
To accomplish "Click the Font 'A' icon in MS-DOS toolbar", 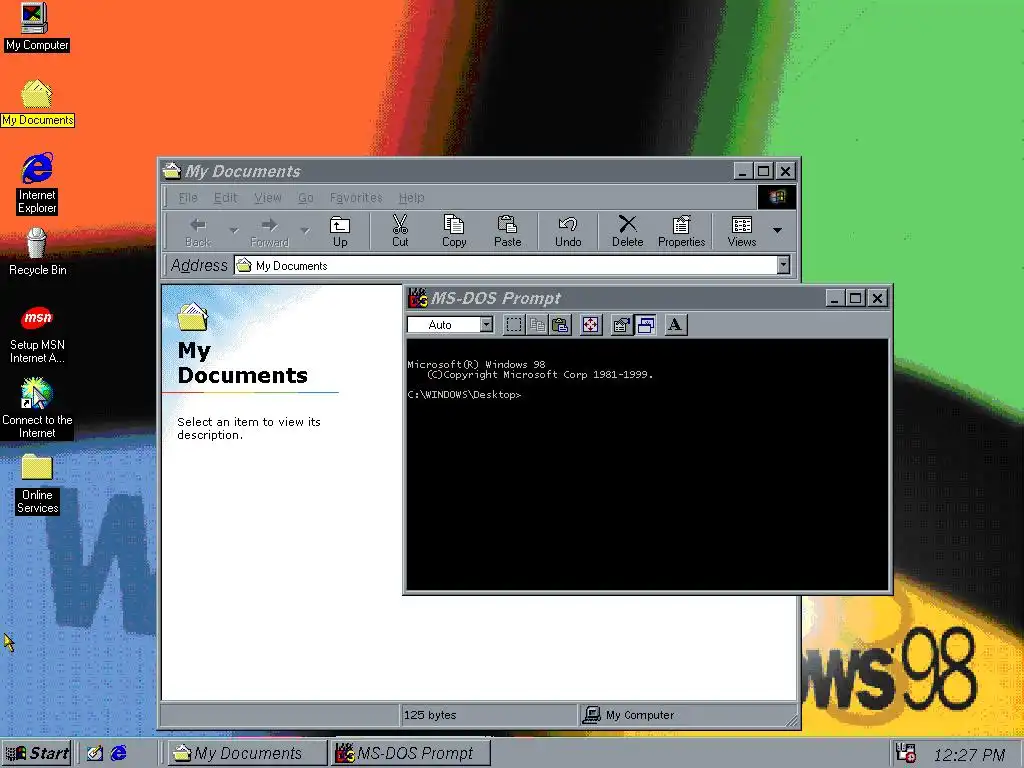I will point(675,325).
